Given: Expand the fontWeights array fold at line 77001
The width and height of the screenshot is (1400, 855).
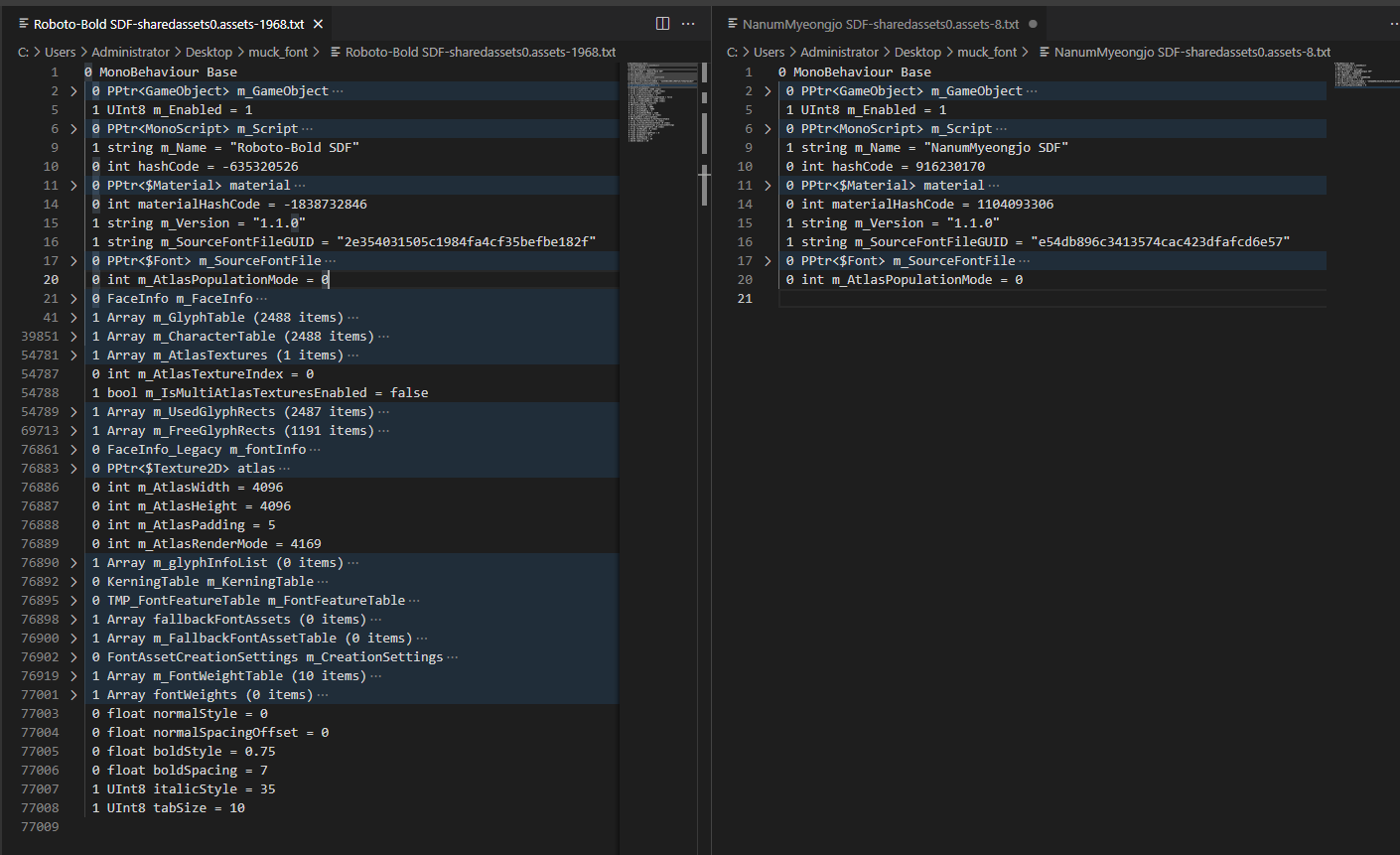Looking at the screenshot, I should (73, 695).
